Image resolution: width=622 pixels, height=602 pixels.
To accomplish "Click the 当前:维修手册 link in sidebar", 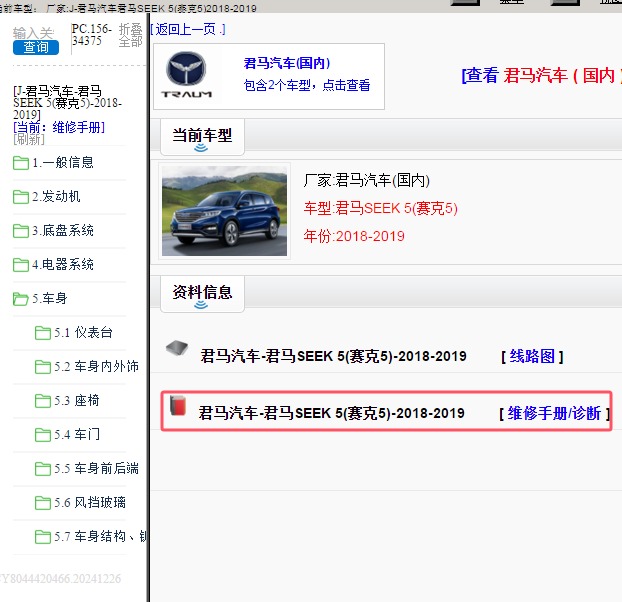I will point(59,127).
